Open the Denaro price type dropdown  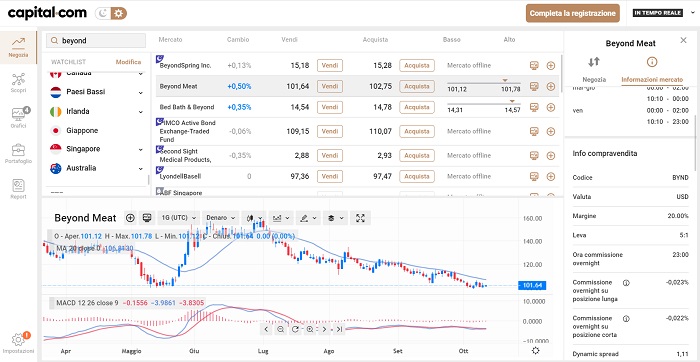[221, 218]
